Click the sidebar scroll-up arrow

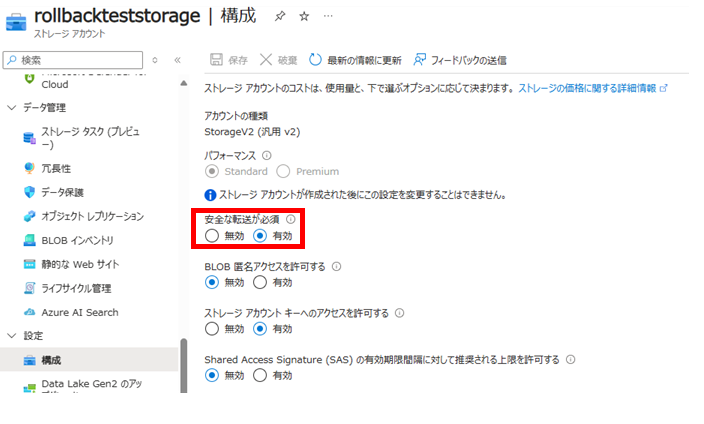point(184,83)
